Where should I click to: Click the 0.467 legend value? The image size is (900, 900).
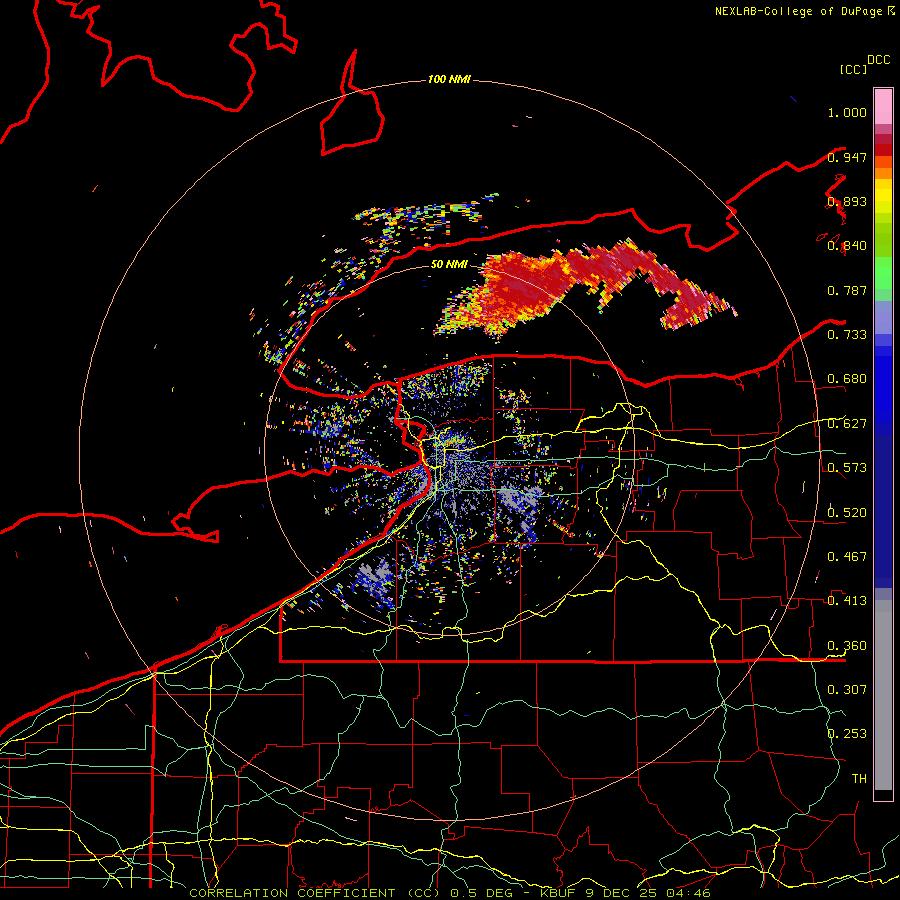point(847,556)
